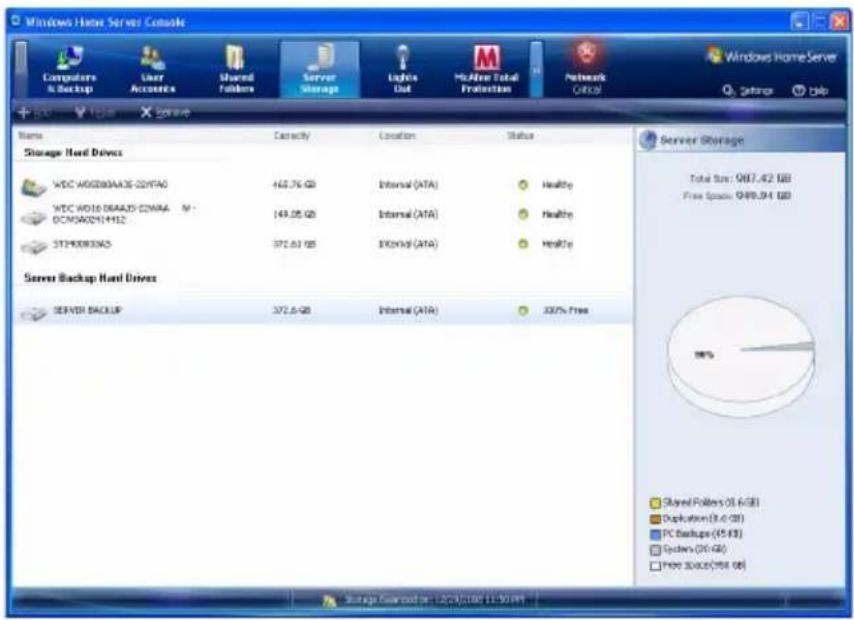Click the Server Storage panel header icon
The width and height of the screenshot is (854, 620).
(648, 140)
